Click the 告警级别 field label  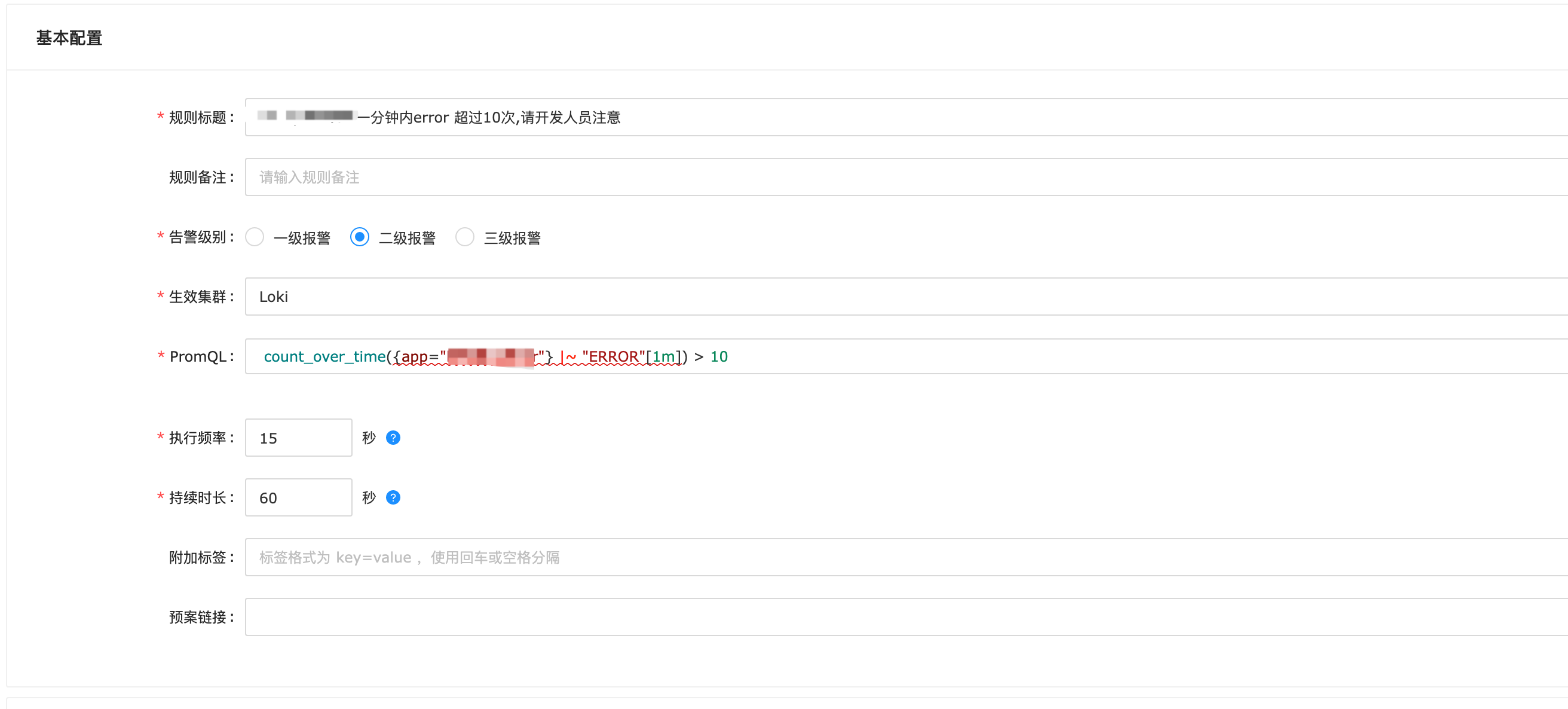click(197, 237)
